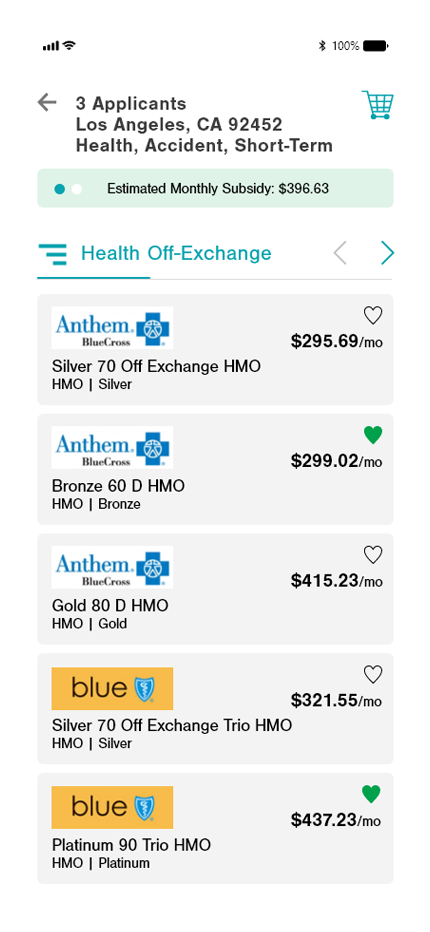Favorite the Silver 70 Off Exchange HMO plan
Screen dimensions: 430x932
click(x=373, y=316)
